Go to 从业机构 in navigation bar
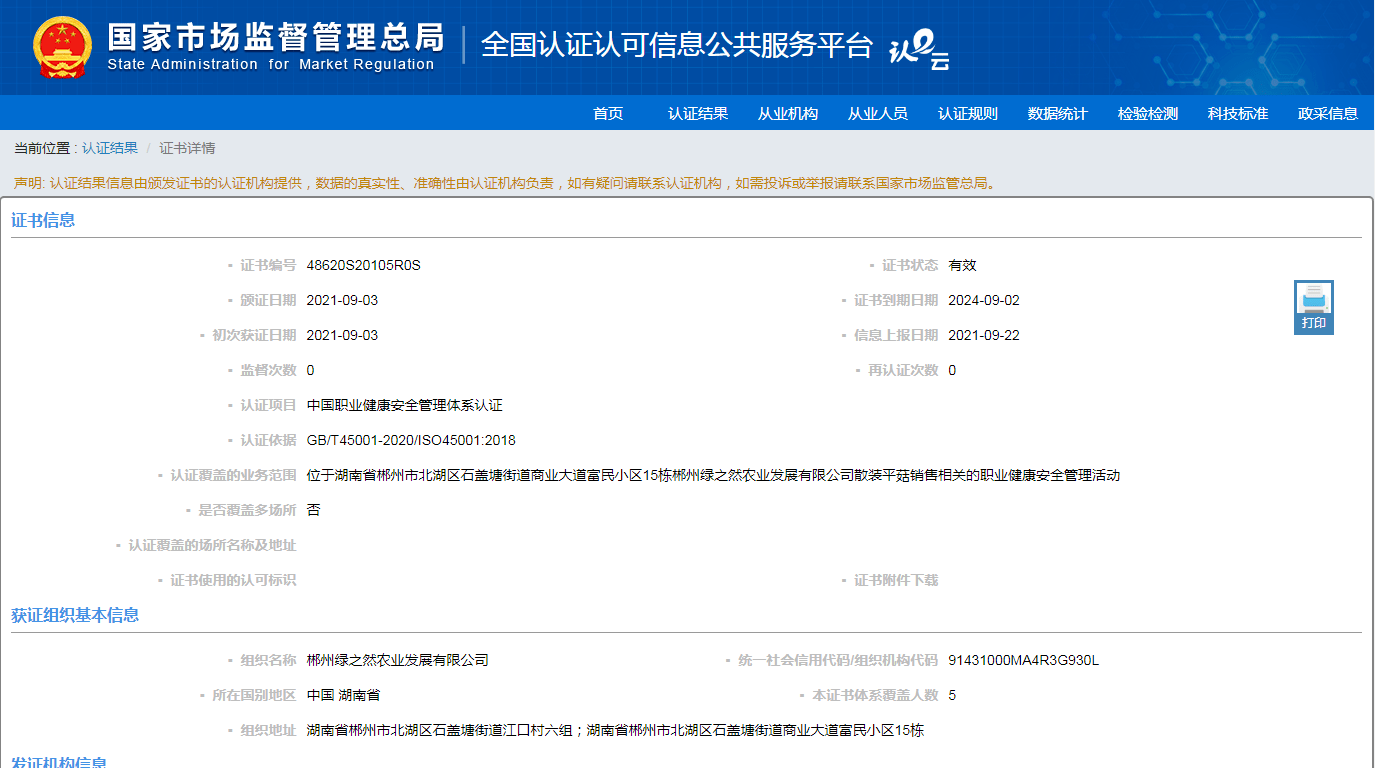This screenshot has height=768, width=1375. pos(788,114)
